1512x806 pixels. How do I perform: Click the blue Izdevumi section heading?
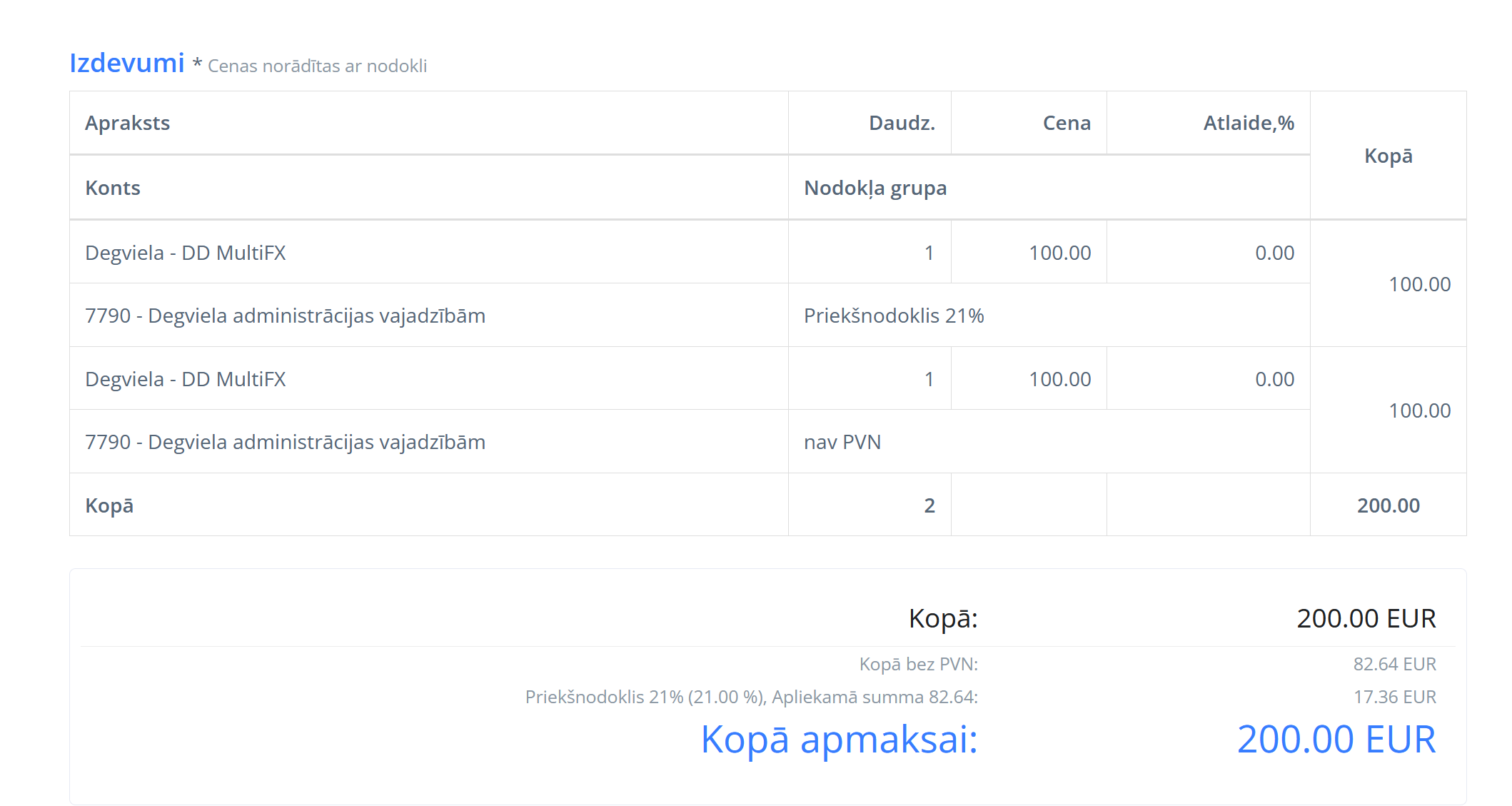pyautogui.click(x=126, y=64)
